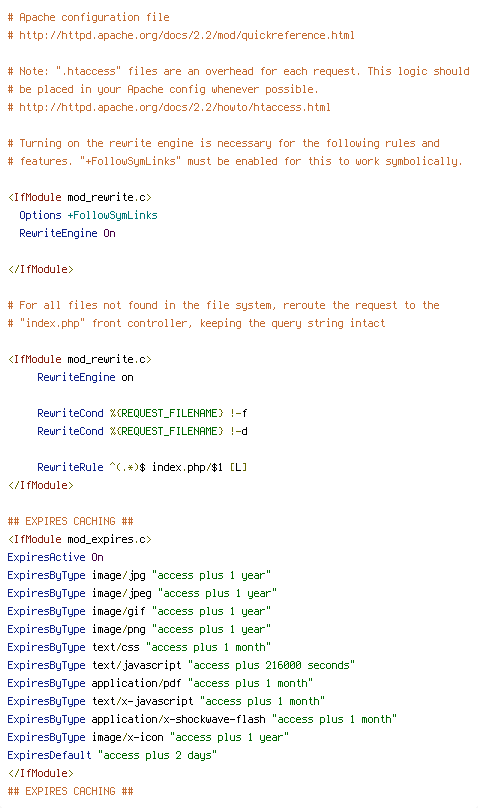This screenshot has width=478, height=808.
Task: Click the IfModule mod_expires.c opening tag
Action: 80,540
